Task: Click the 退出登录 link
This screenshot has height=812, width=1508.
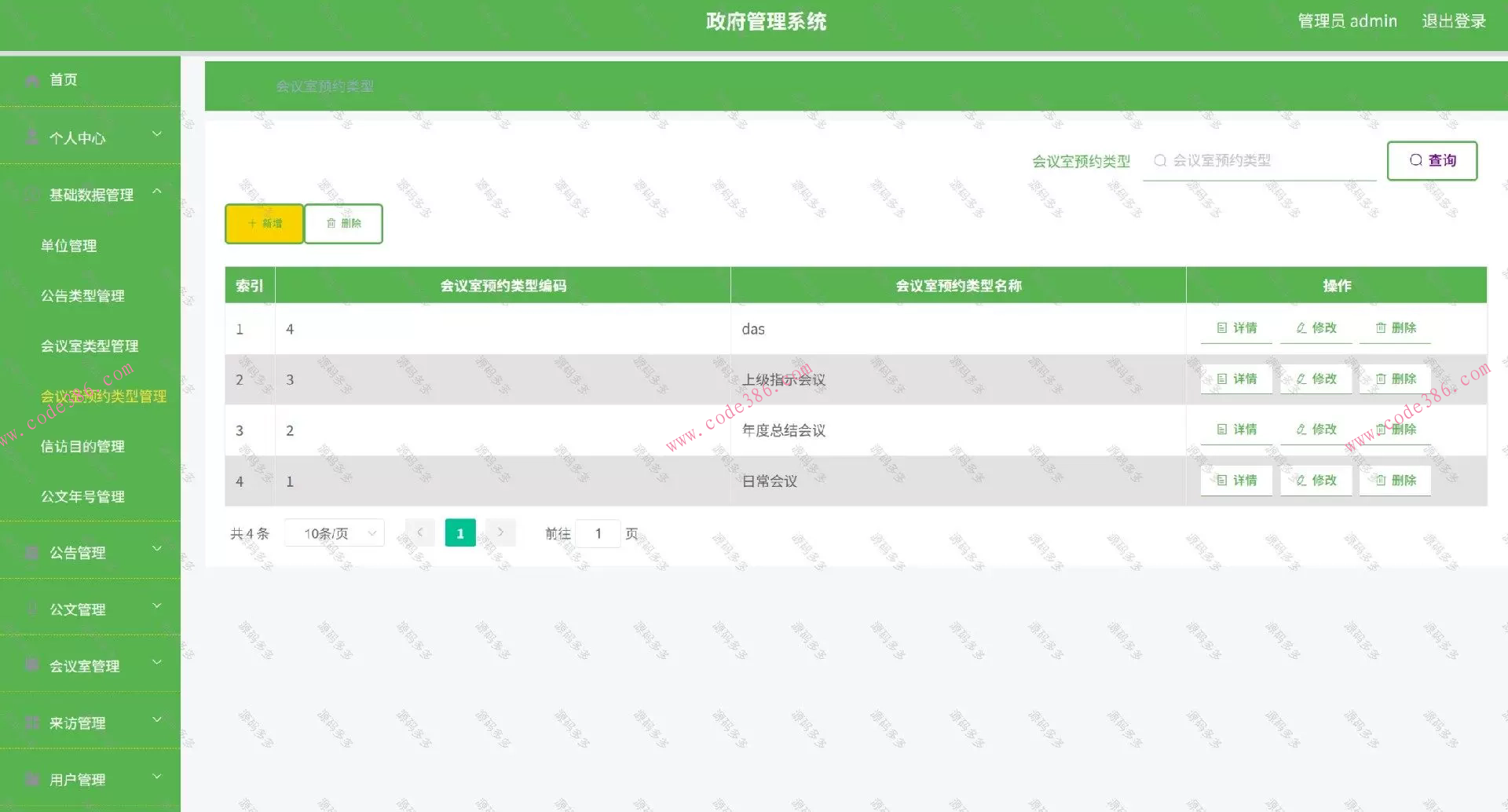Action: 1453,21
